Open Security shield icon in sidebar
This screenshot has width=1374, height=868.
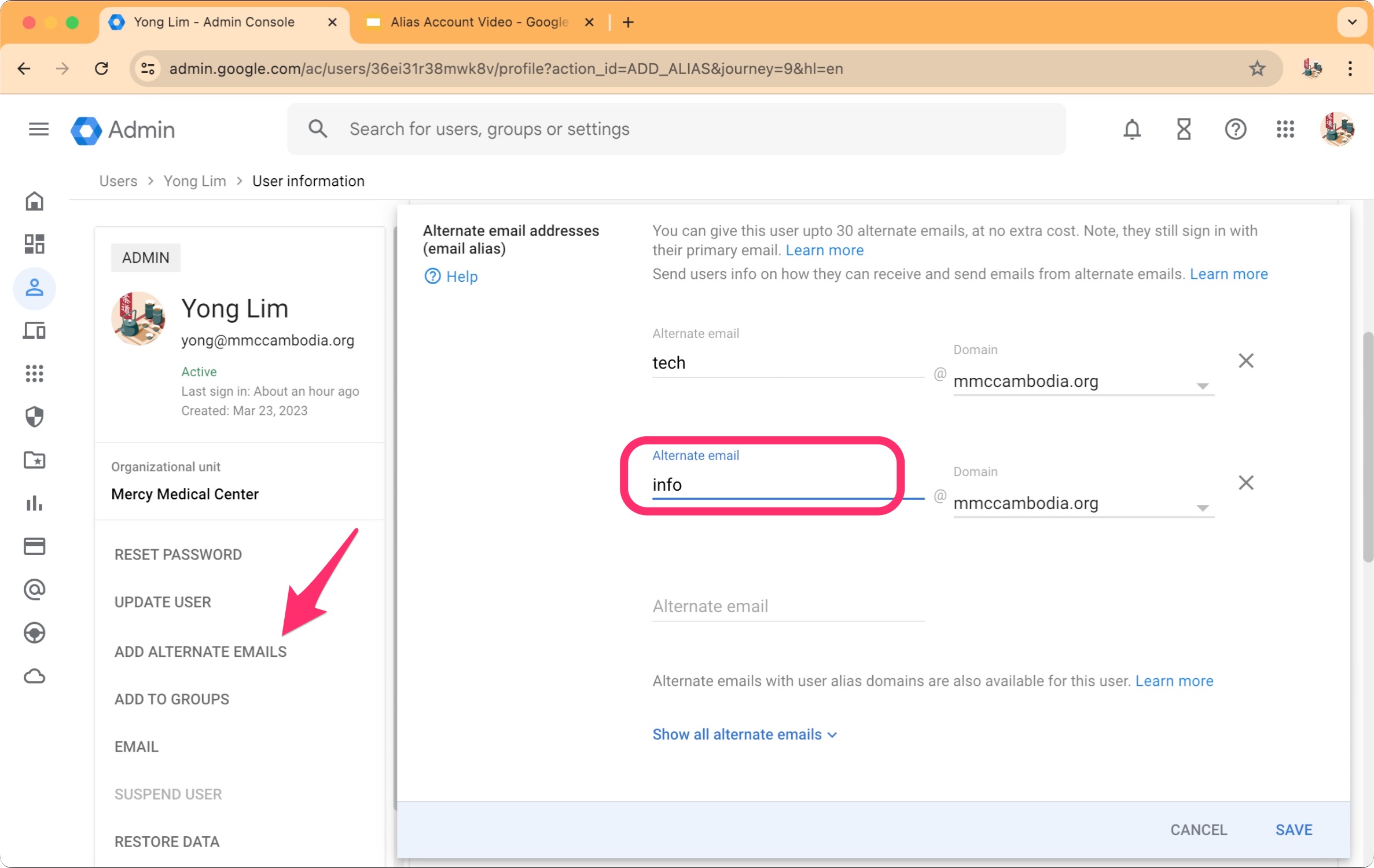point(34,417)
